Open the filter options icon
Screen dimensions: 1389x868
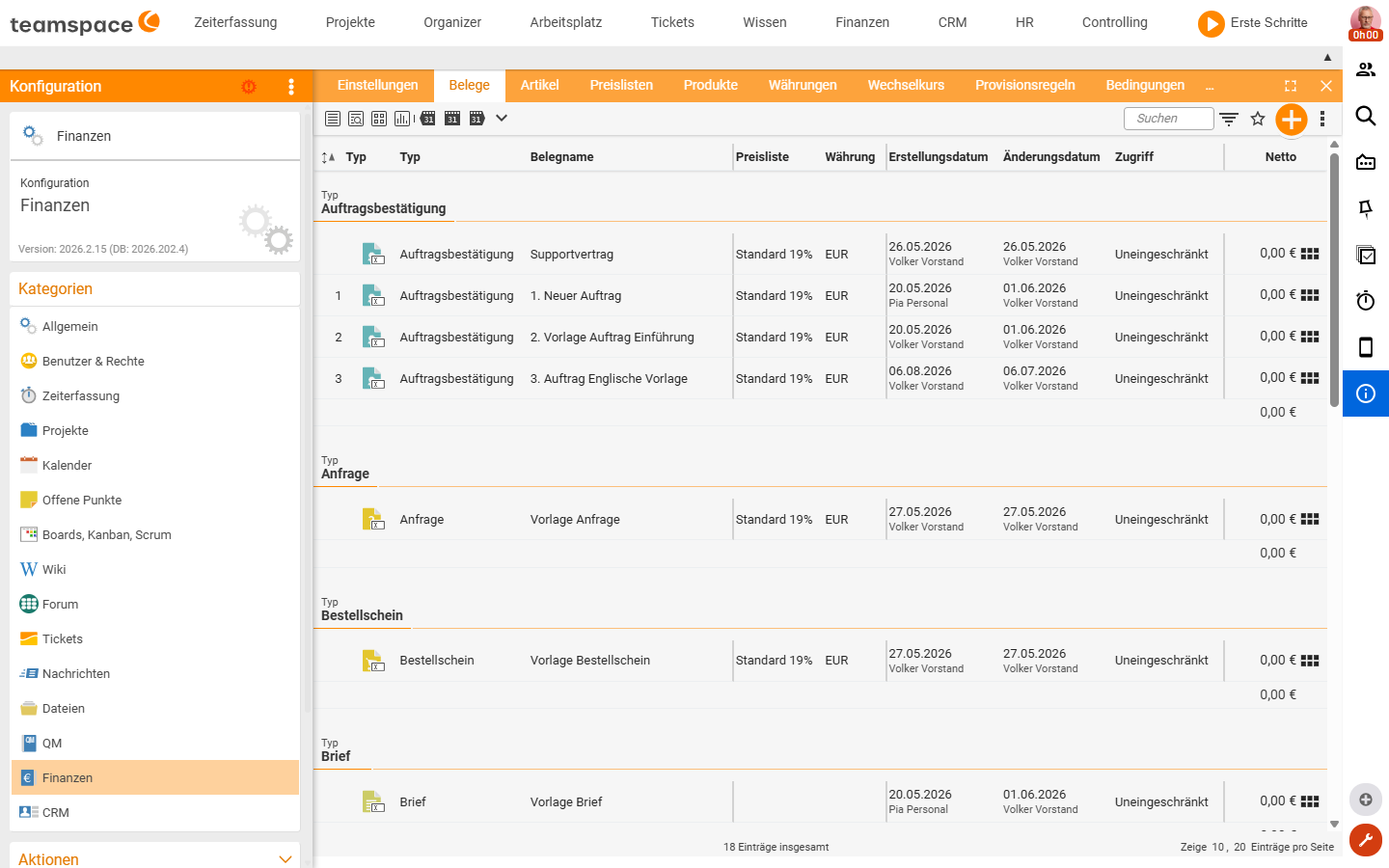point(1229,119)
